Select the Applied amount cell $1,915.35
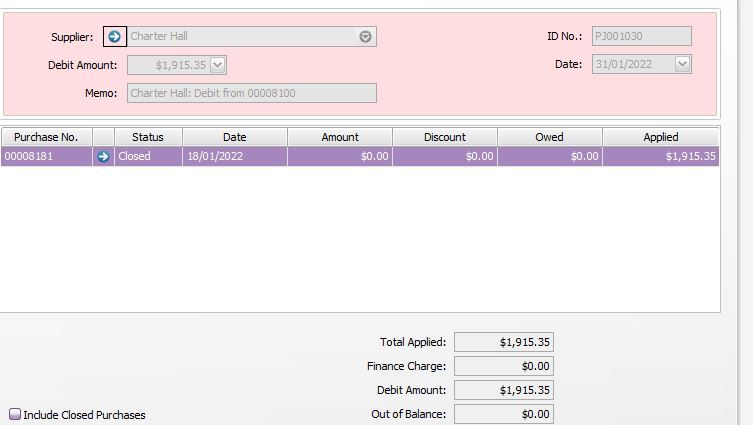 click(x=660, y=157)
